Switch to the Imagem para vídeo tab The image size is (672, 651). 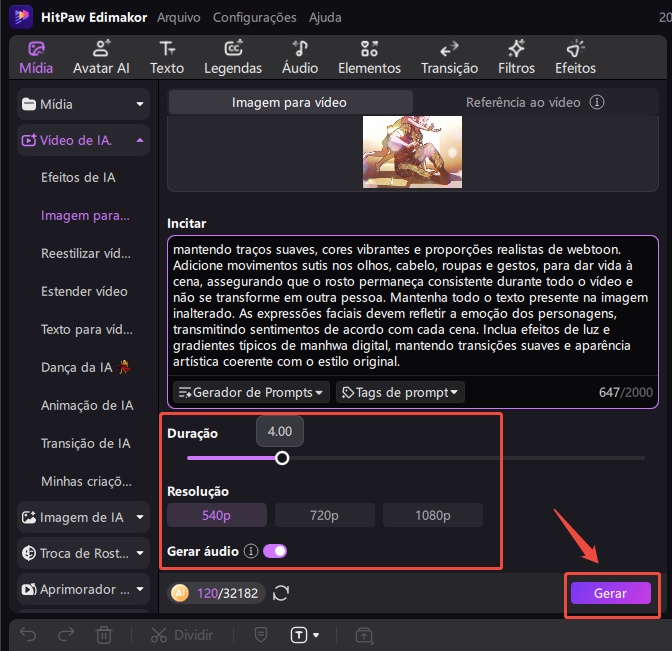click(x=290, y=102)
